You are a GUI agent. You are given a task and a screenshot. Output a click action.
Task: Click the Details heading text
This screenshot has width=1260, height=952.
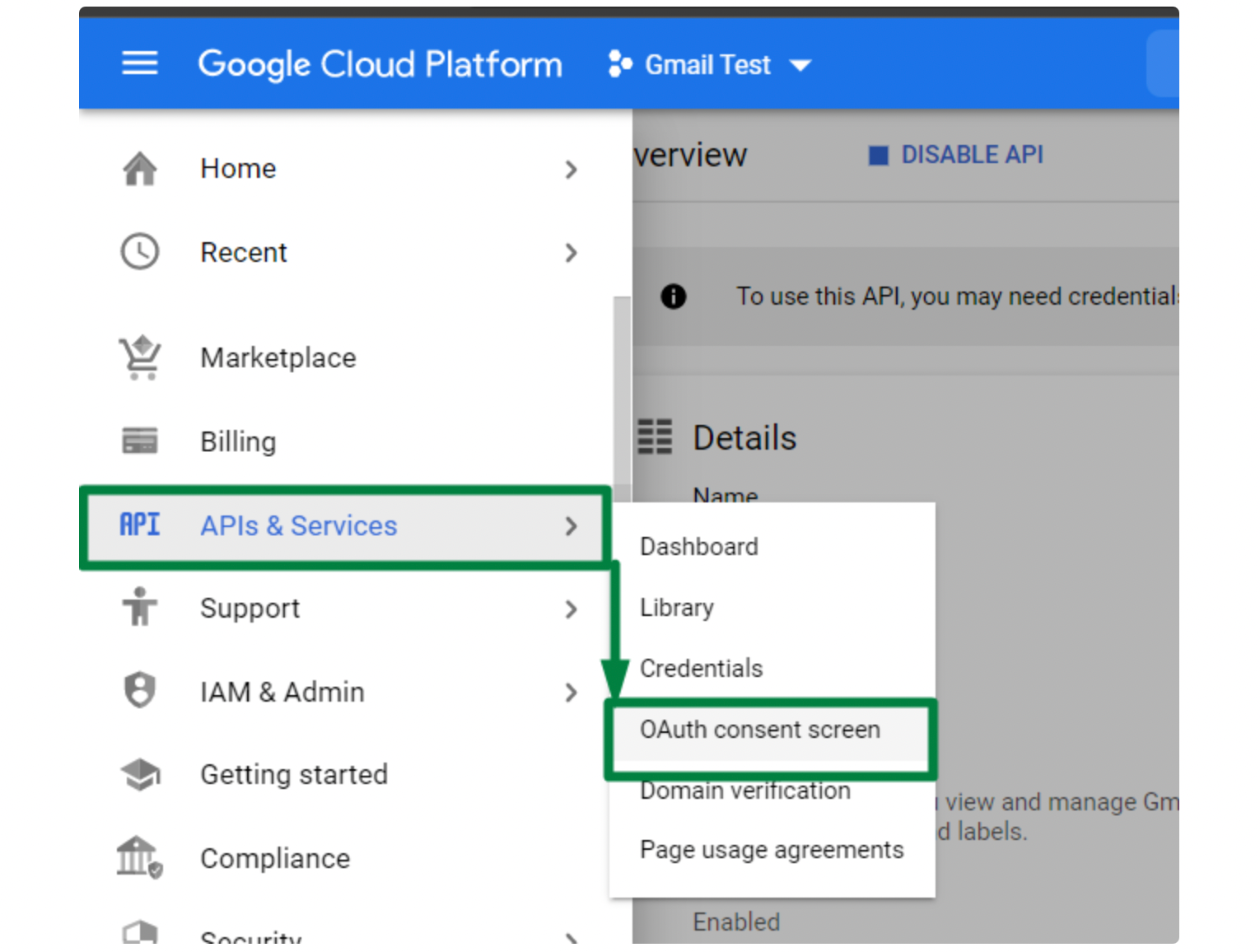744,438
